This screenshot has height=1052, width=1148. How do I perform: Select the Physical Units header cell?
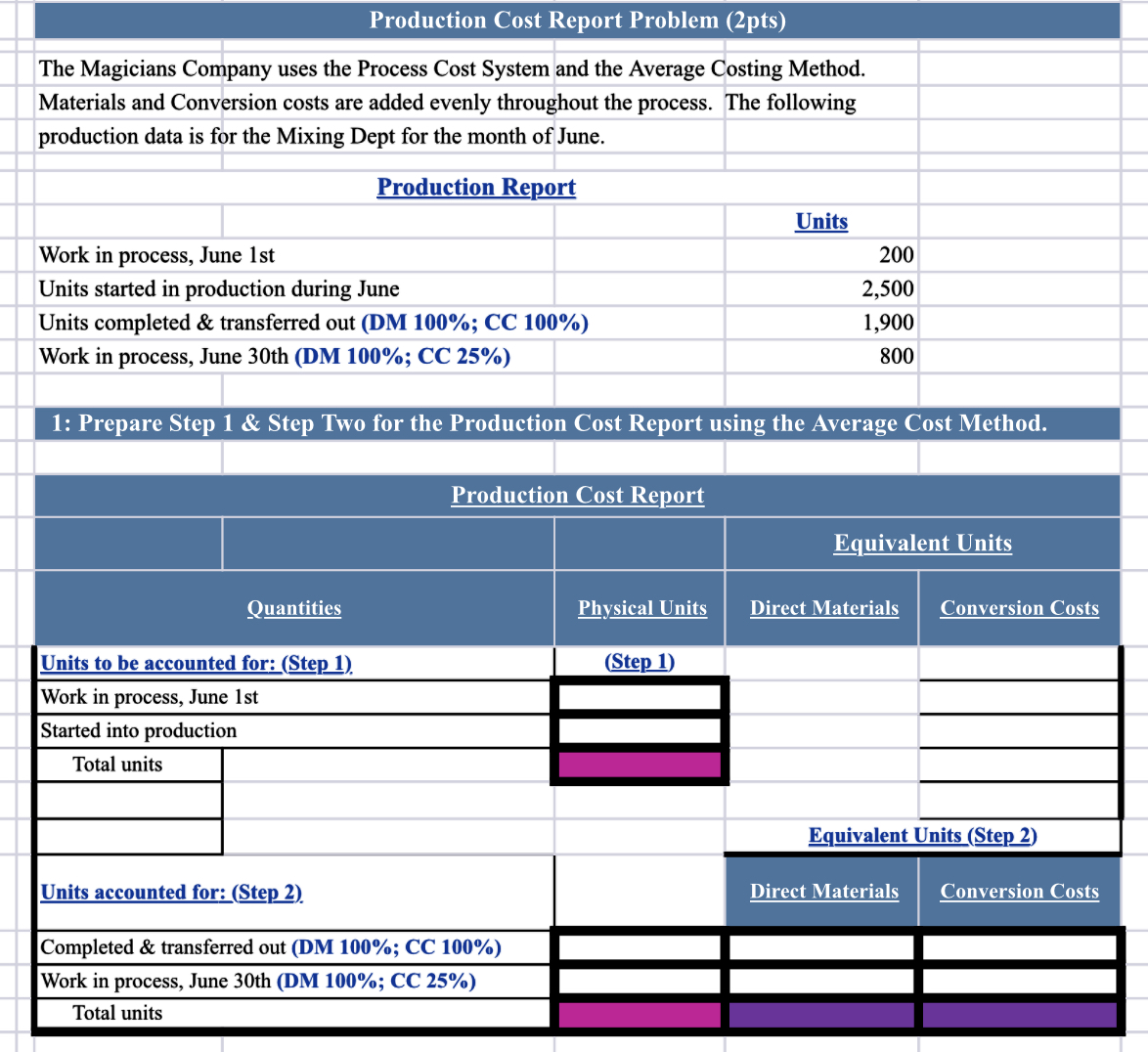(640, 607)
